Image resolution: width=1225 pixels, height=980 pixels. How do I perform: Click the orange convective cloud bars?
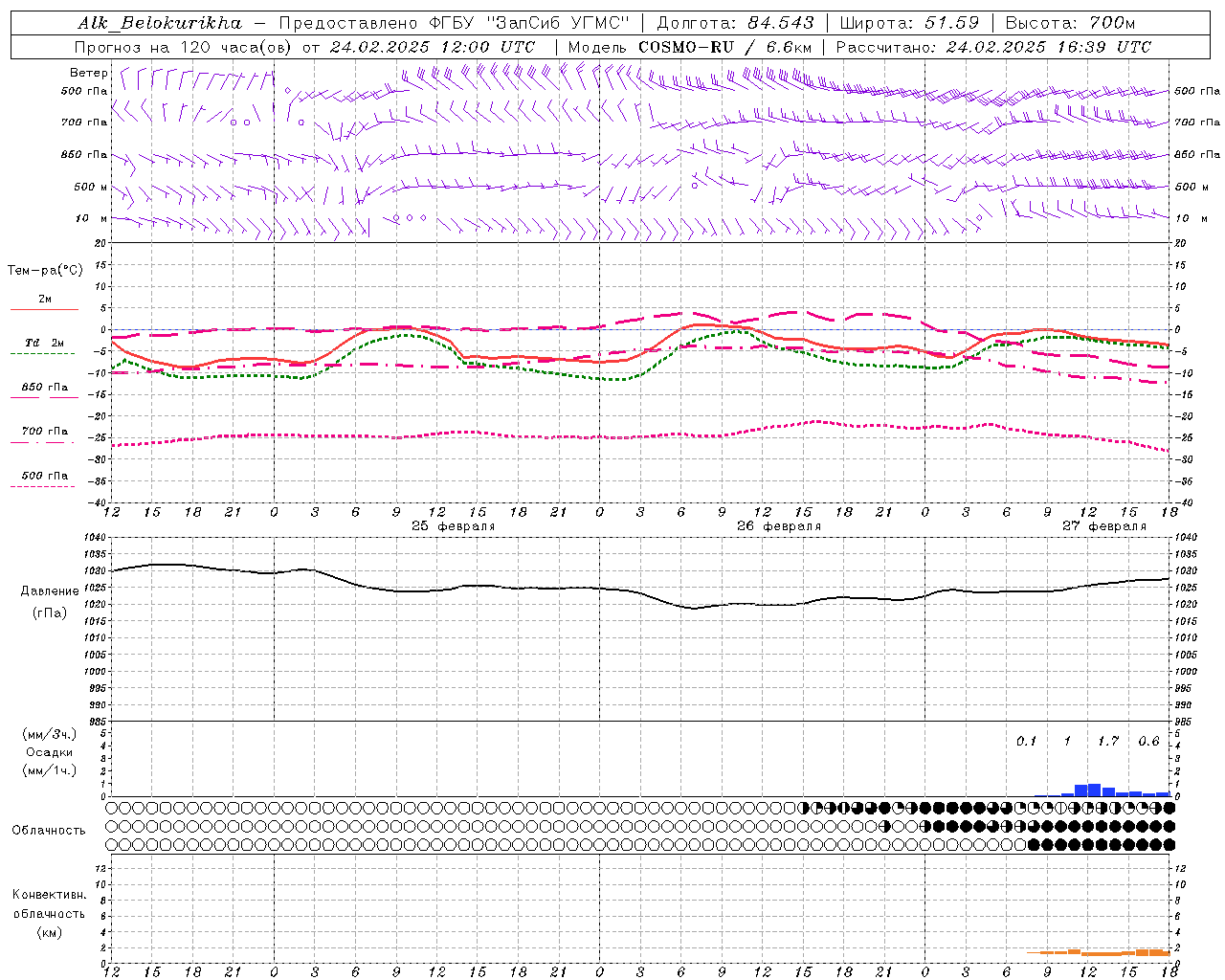1101,952
